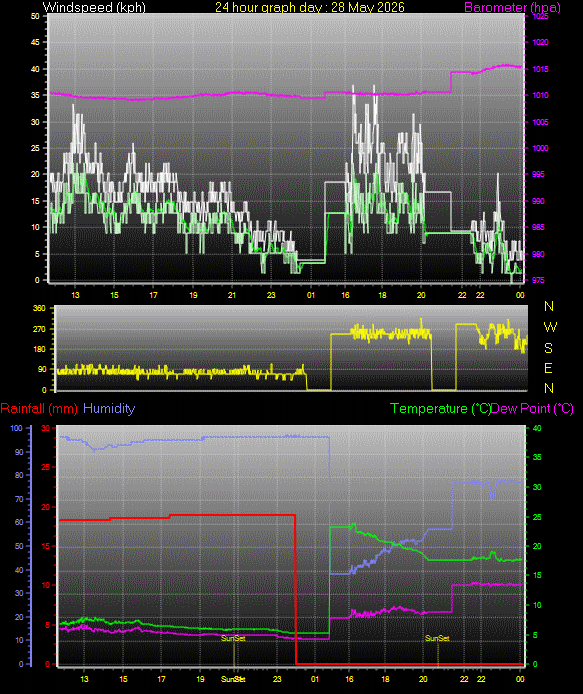
Task: Click the '1000' barometer axis value
Action: click(x=540, y=148)
